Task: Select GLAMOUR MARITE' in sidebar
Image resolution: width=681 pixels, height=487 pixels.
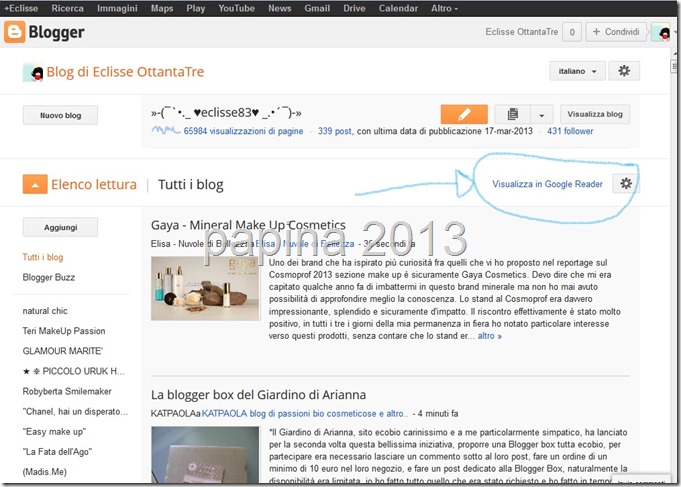Action: [63, 351]
